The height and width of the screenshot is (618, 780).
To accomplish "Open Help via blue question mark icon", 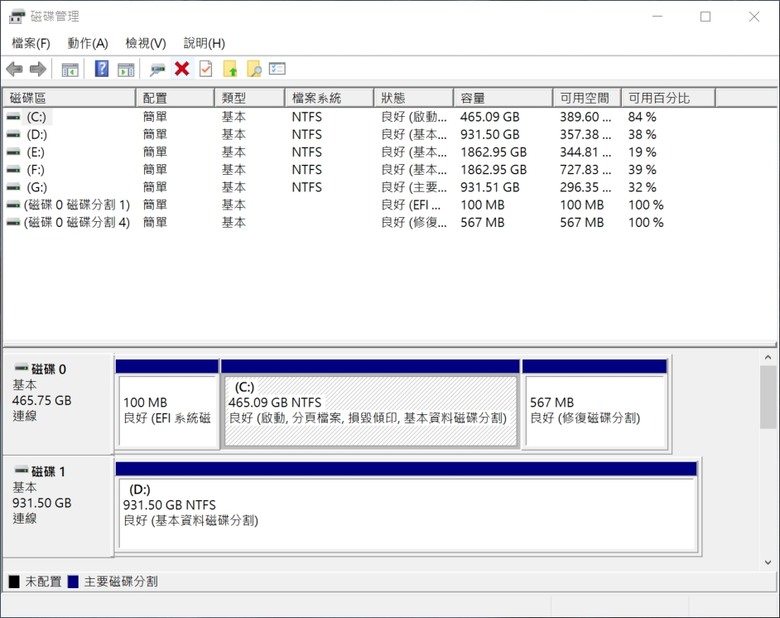I will coord(101,69).
